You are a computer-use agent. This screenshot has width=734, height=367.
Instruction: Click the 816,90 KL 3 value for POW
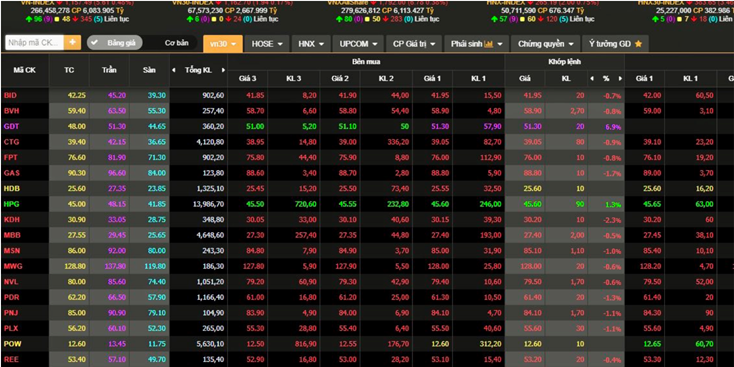[306, 344]
